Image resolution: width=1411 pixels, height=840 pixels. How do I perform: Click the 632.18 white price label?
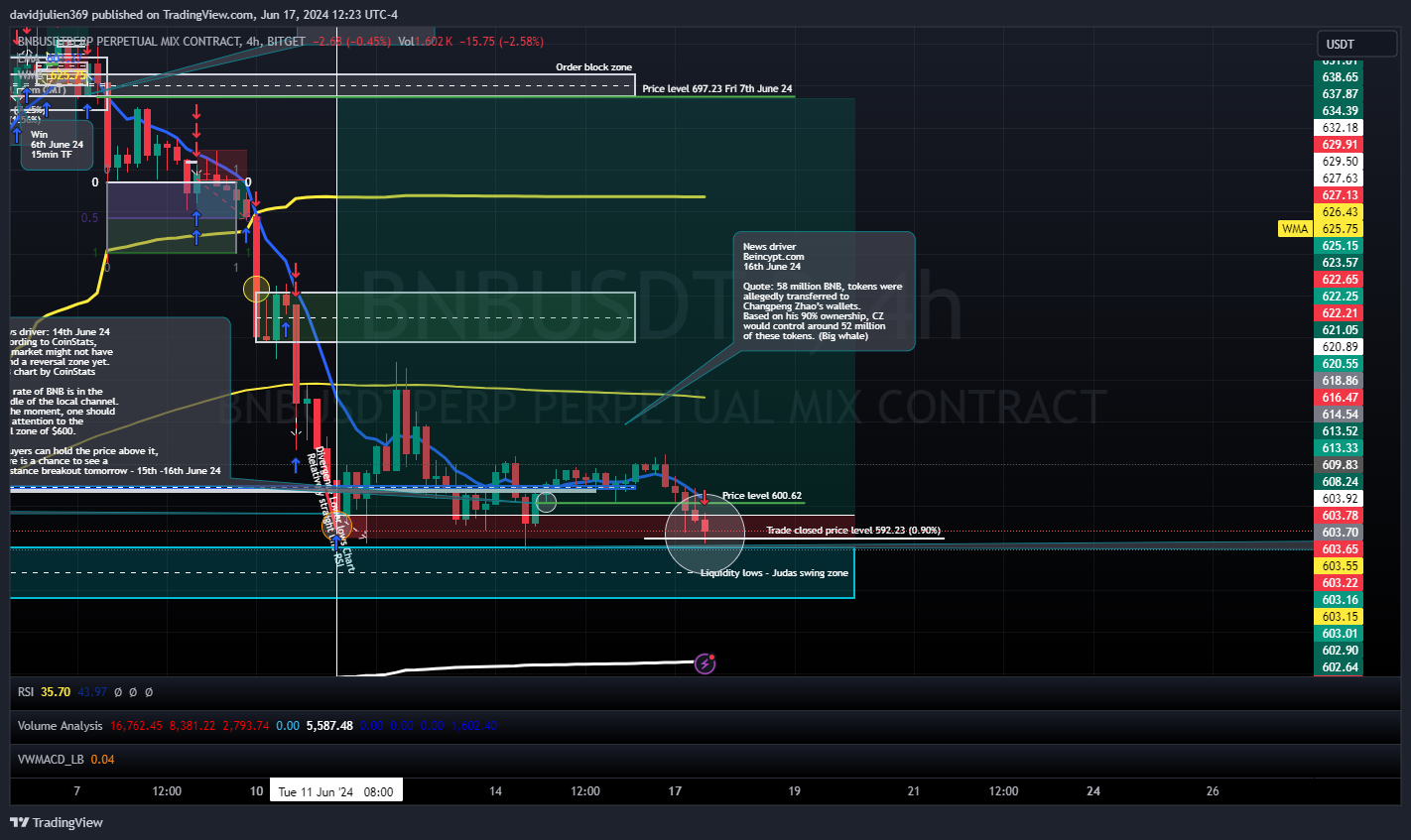(1340, 128)
